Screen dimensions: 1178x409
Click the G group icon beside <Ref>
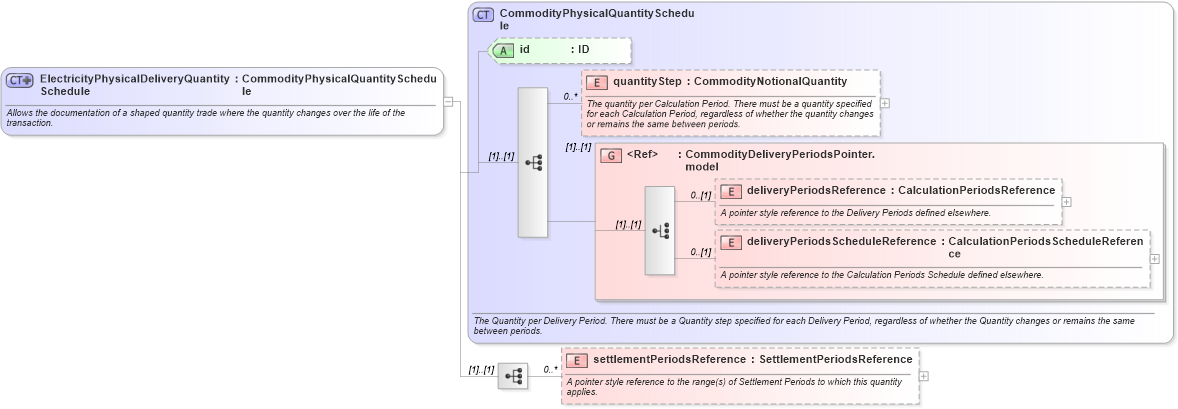[x=612, y=156]
